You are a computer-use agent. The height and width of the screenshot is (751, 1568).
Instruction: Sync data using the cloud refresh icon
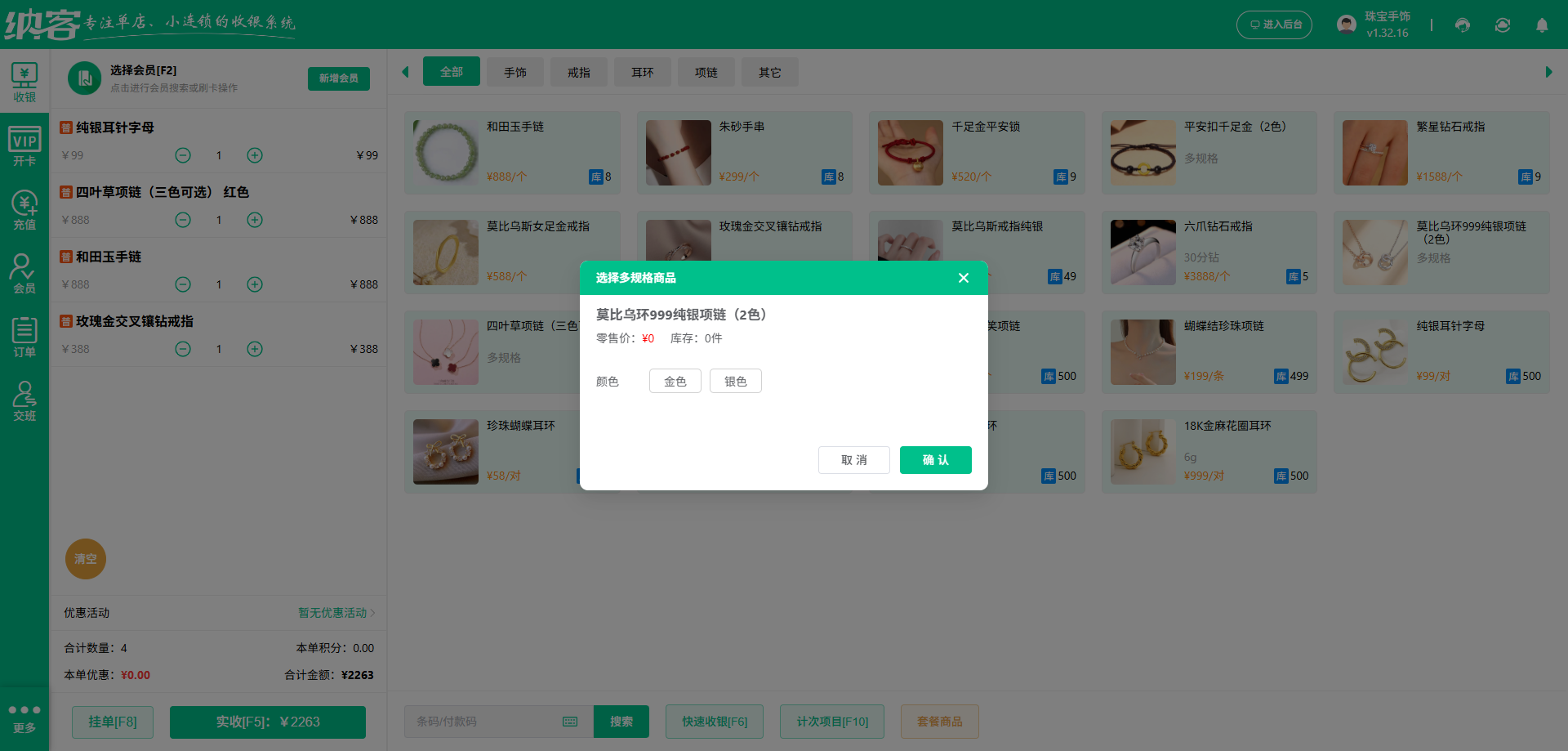pos(1502,25)
